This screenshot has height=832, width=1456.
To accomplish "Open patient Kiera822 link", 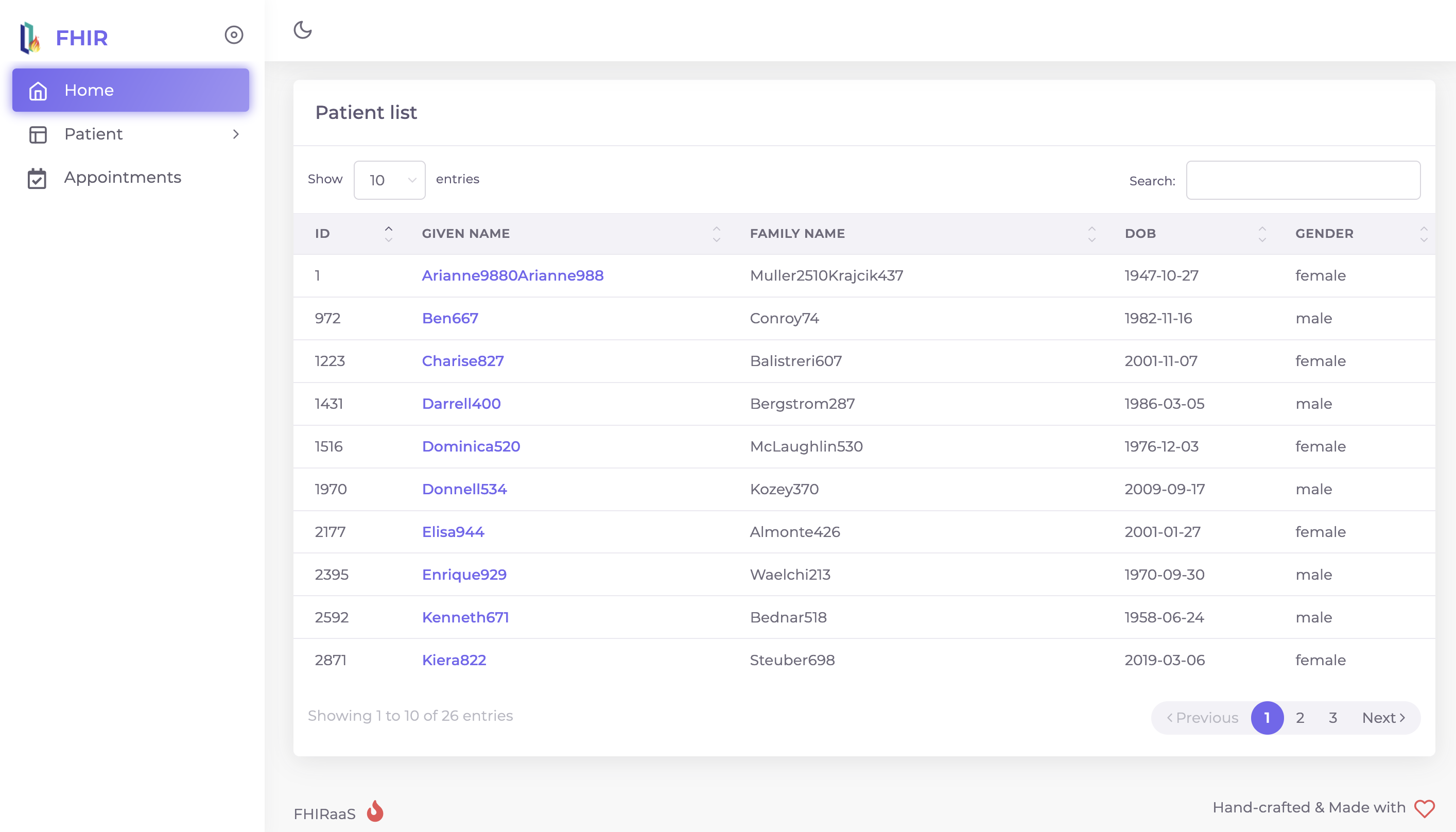I will pos(454,660).
